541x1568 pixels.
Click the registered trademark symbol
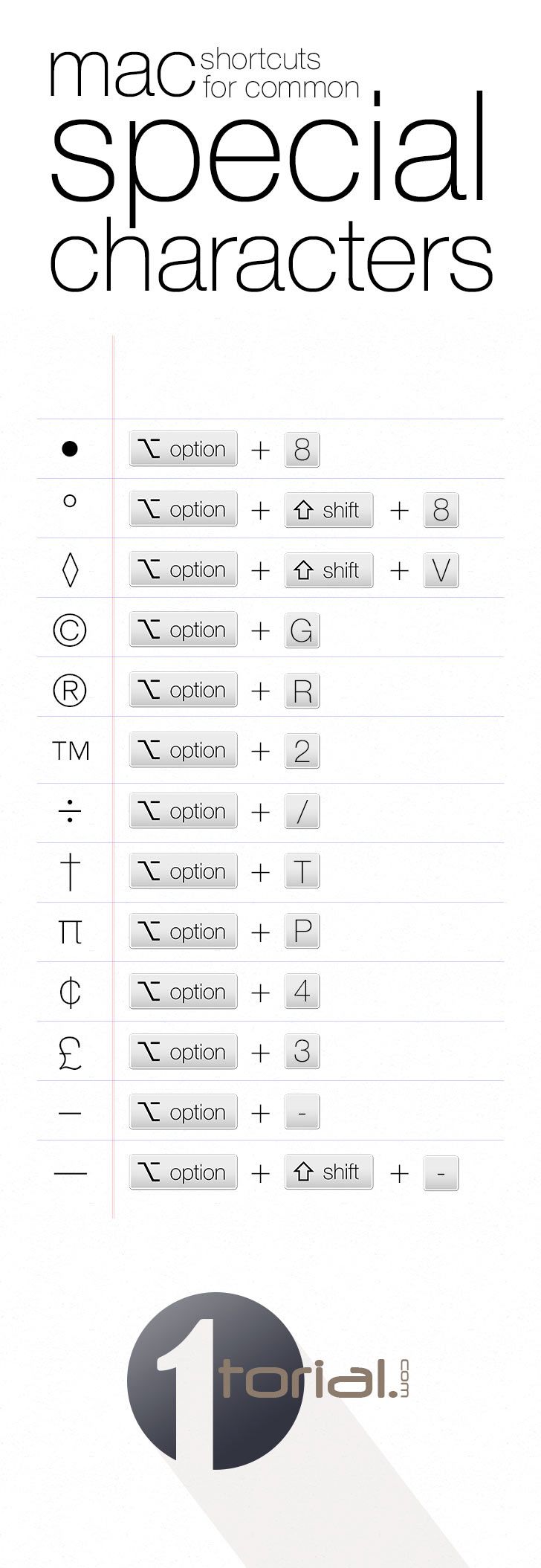(70, 691)
